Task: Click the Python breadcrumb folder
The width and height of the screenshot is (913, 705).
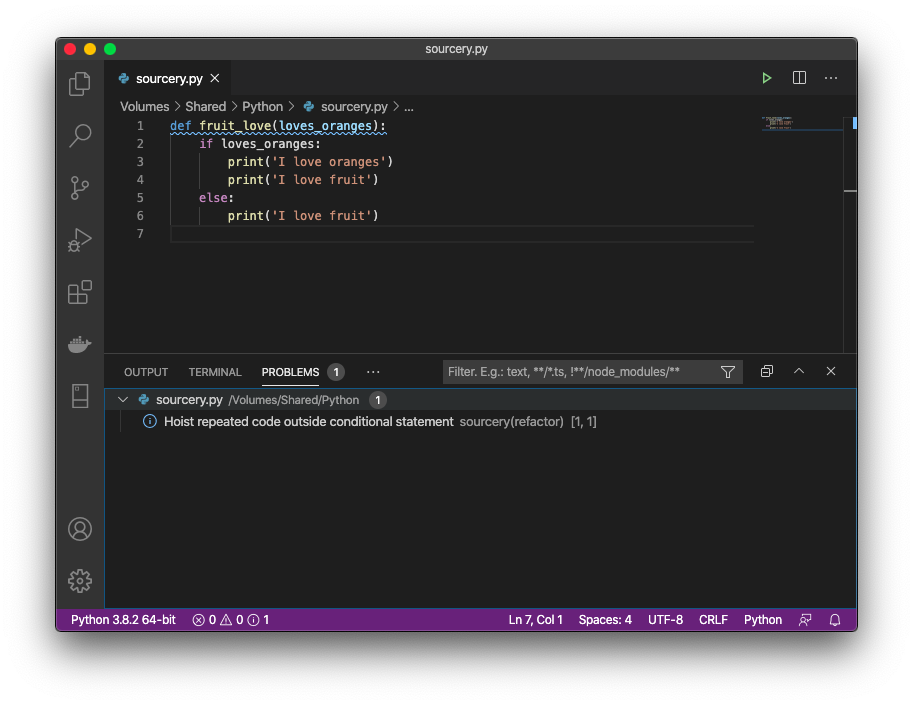Action: coord(263,107)
